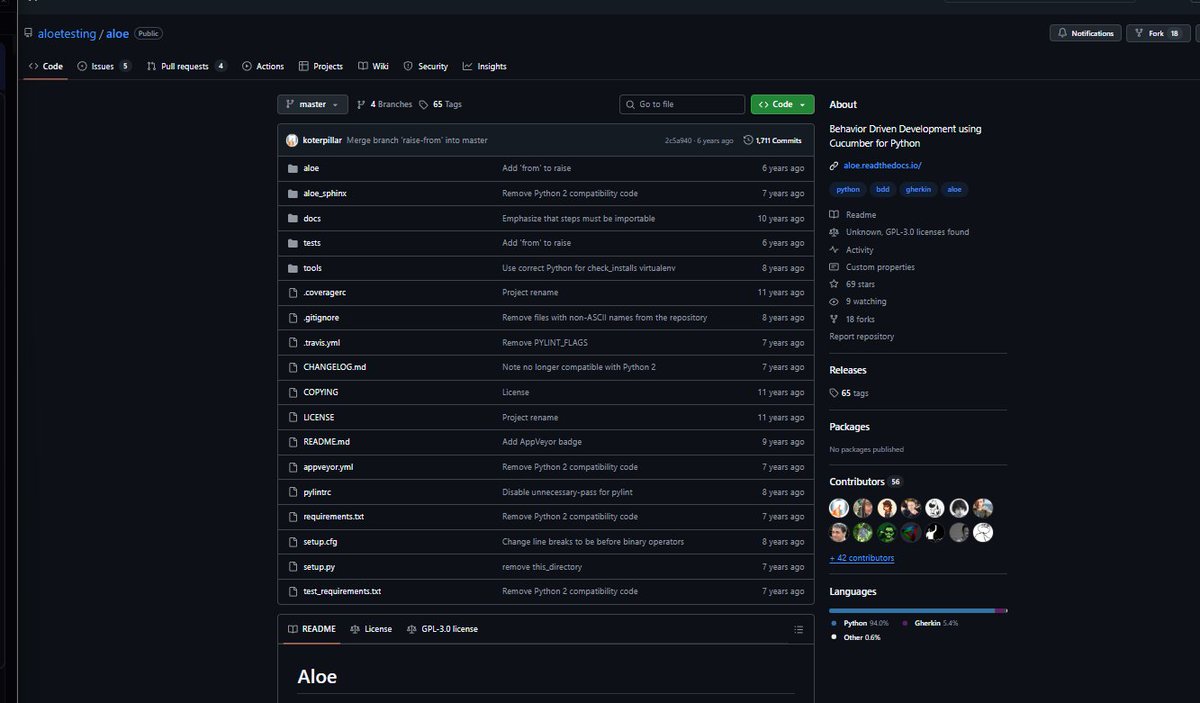Open README.md in file list
The height and width of the screenshot is (703, 1200).
[326, 442]
